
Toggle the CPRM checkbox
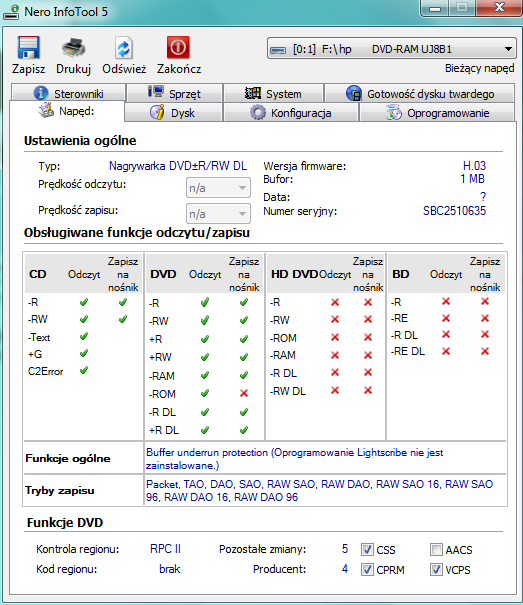point(367,570)
